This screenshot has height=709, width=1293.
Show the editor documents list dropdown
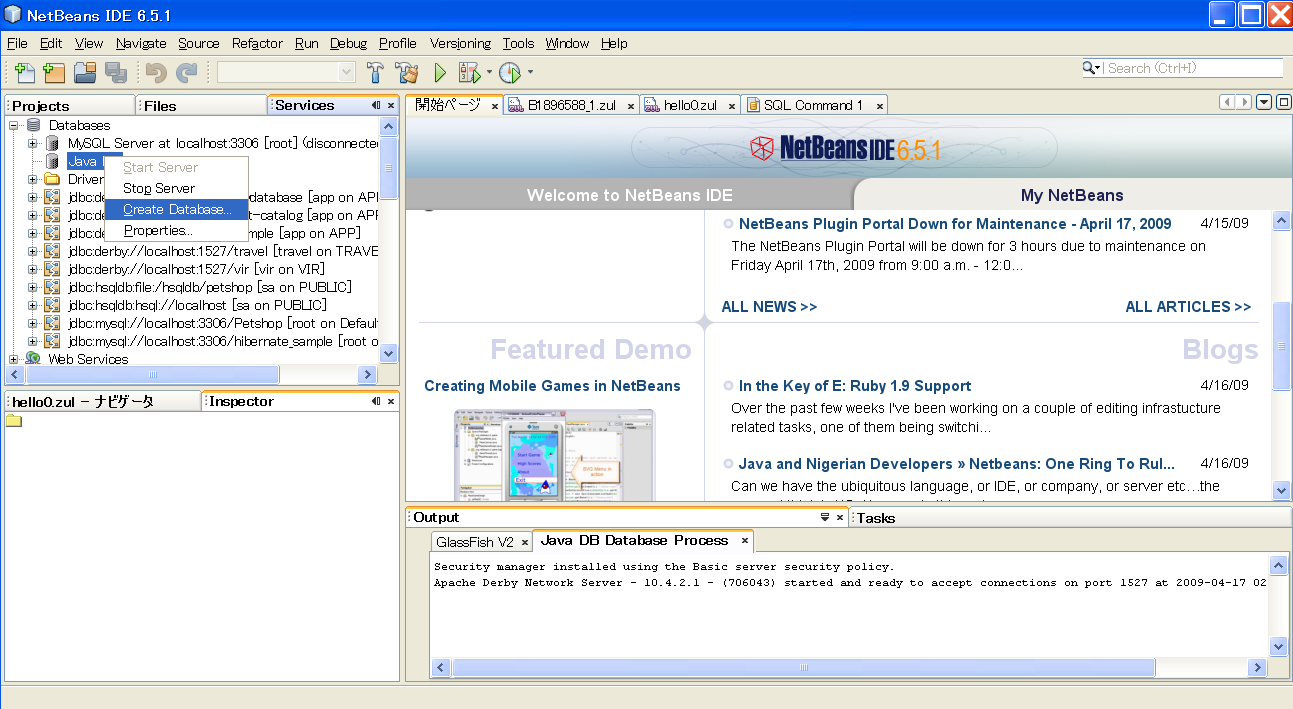coord(1264,102)
